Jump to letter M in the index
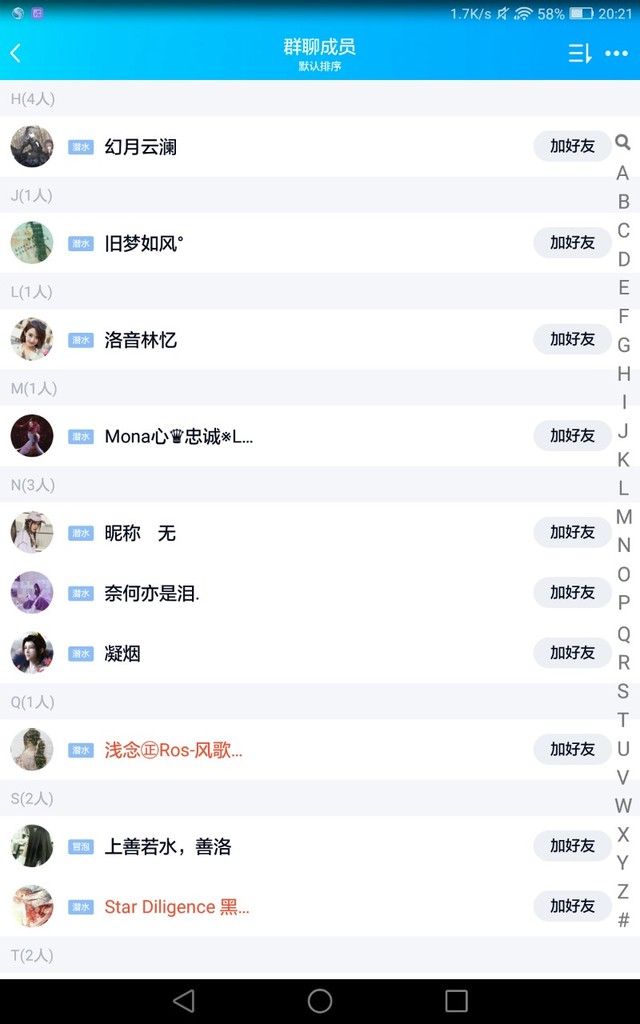The image size is (640, 1024). pos(623,517)
